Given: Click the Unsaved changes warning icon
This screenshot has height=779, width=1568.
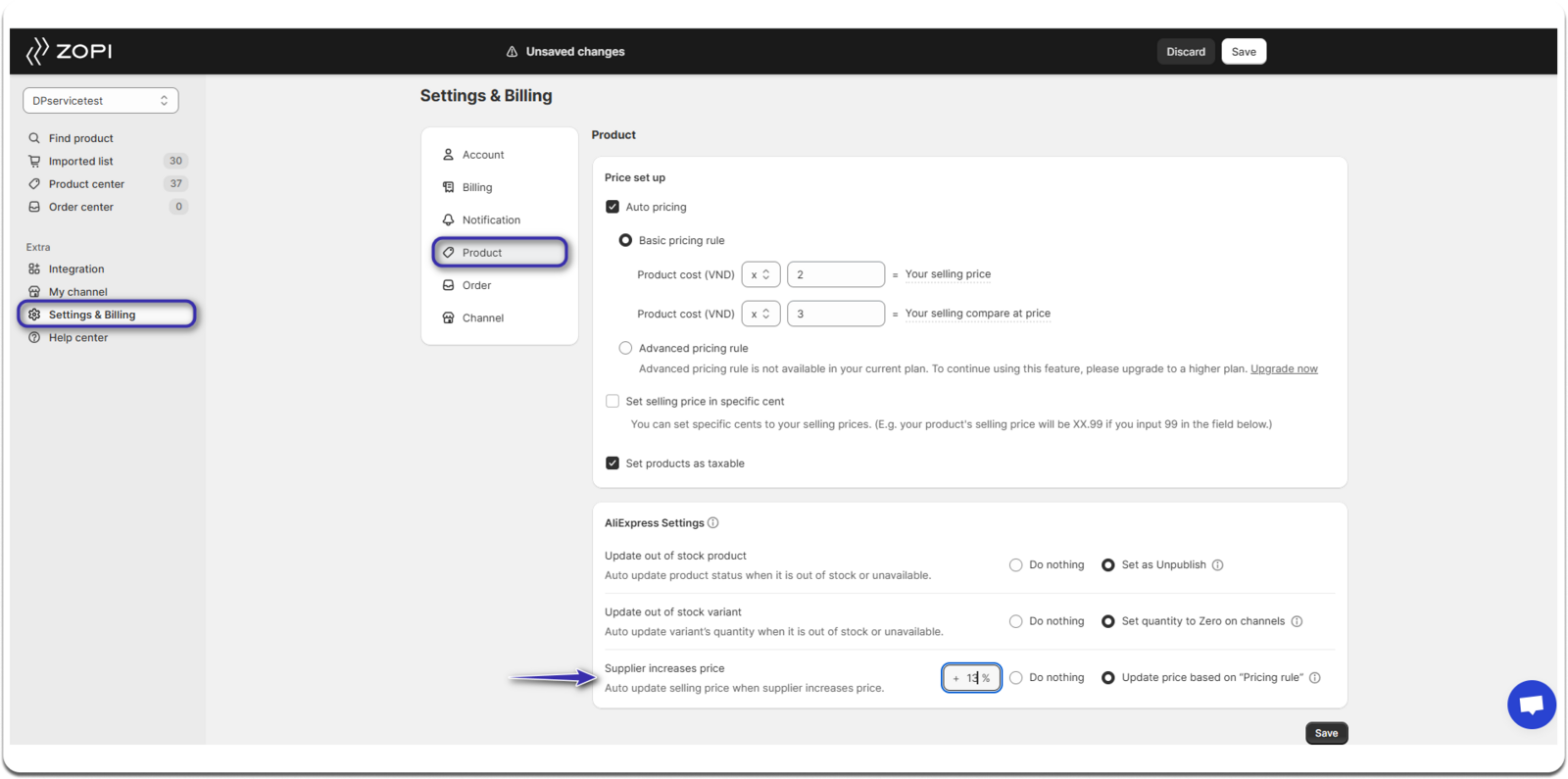Looking at the screenshot, I should 512,52.
